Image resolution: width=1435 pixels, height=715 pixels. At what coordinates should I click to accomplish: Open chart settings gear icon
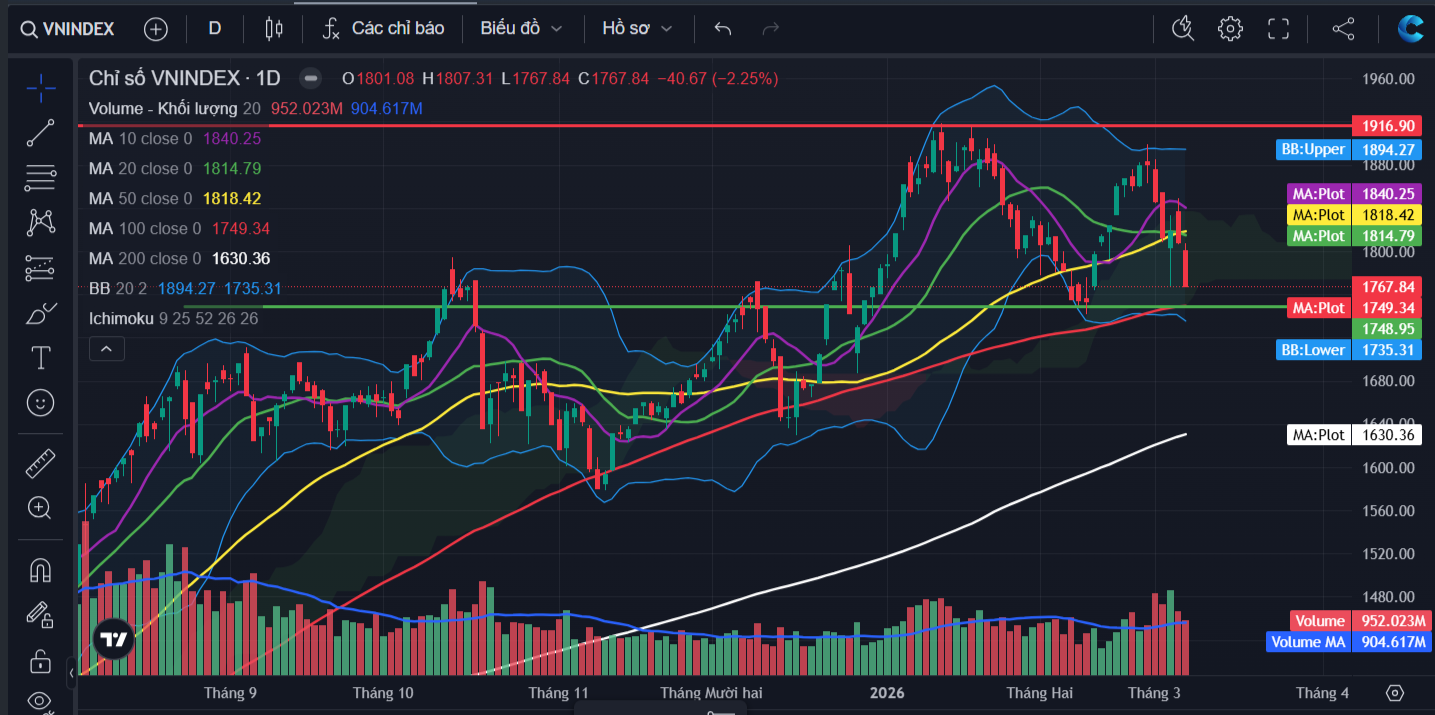[x=1229, y=29]
